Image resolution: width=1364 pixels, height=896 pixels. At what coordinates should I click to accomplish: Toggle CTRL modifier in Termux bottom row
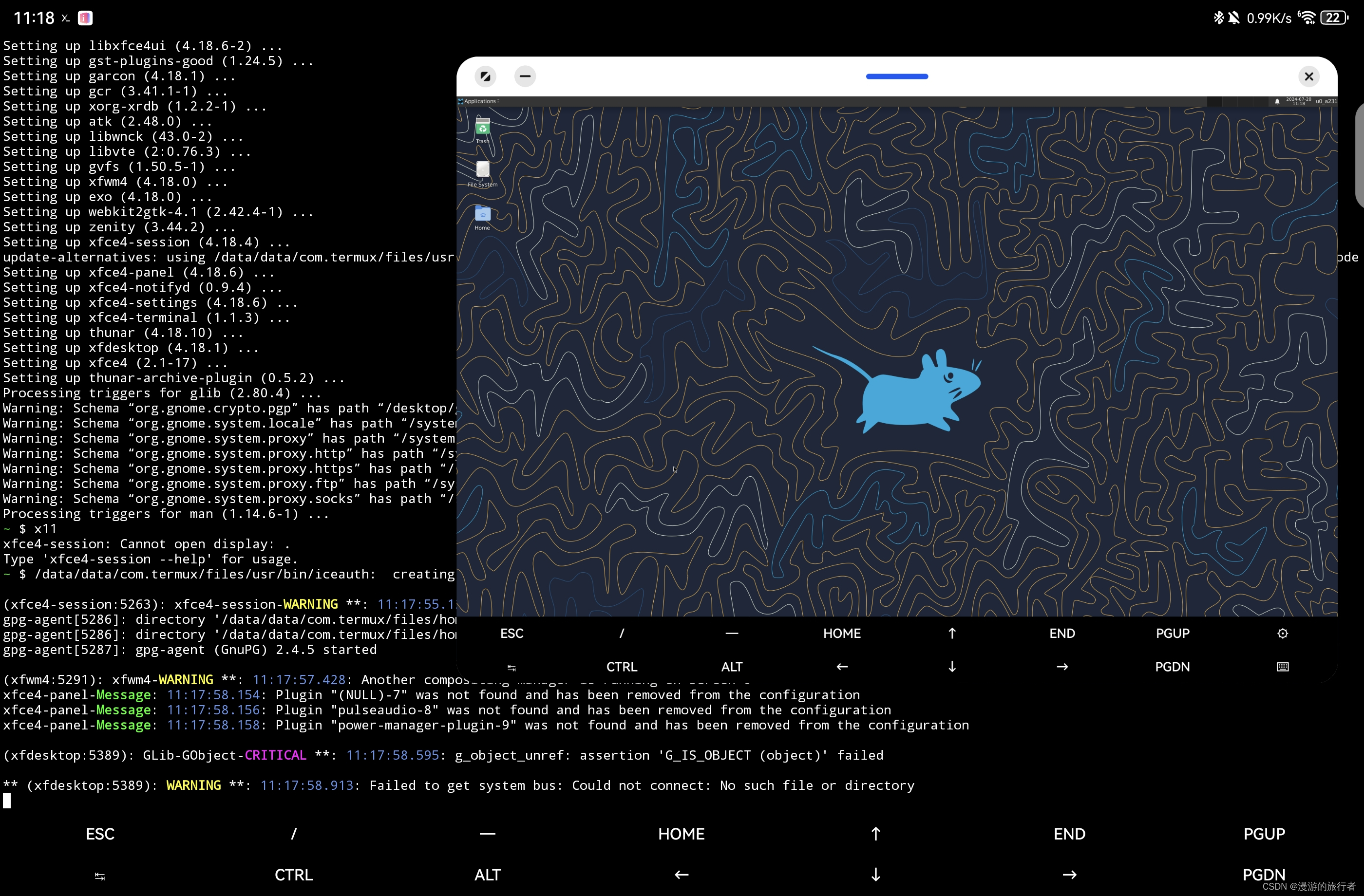click(x=294, y=876)
